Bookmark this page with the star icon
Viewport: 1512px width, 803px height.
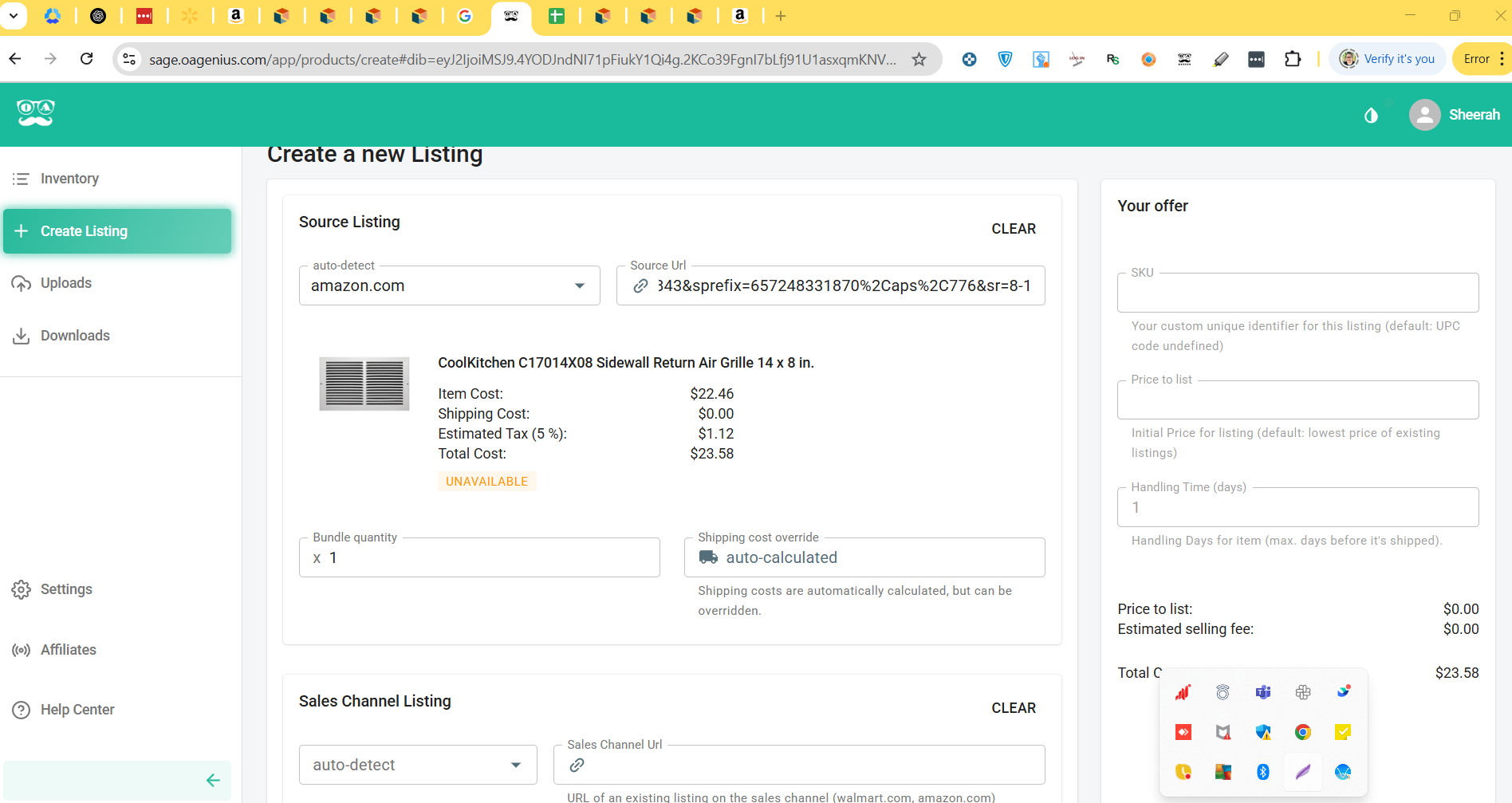tap(919, 59)
